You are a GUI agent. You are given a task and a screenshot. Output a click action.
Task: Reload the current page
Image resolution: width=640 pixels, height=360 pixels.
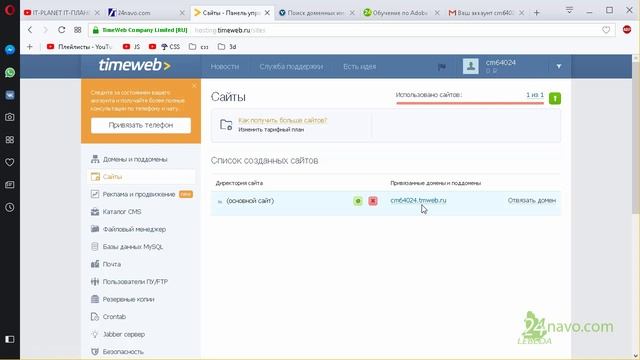(61, 30)
